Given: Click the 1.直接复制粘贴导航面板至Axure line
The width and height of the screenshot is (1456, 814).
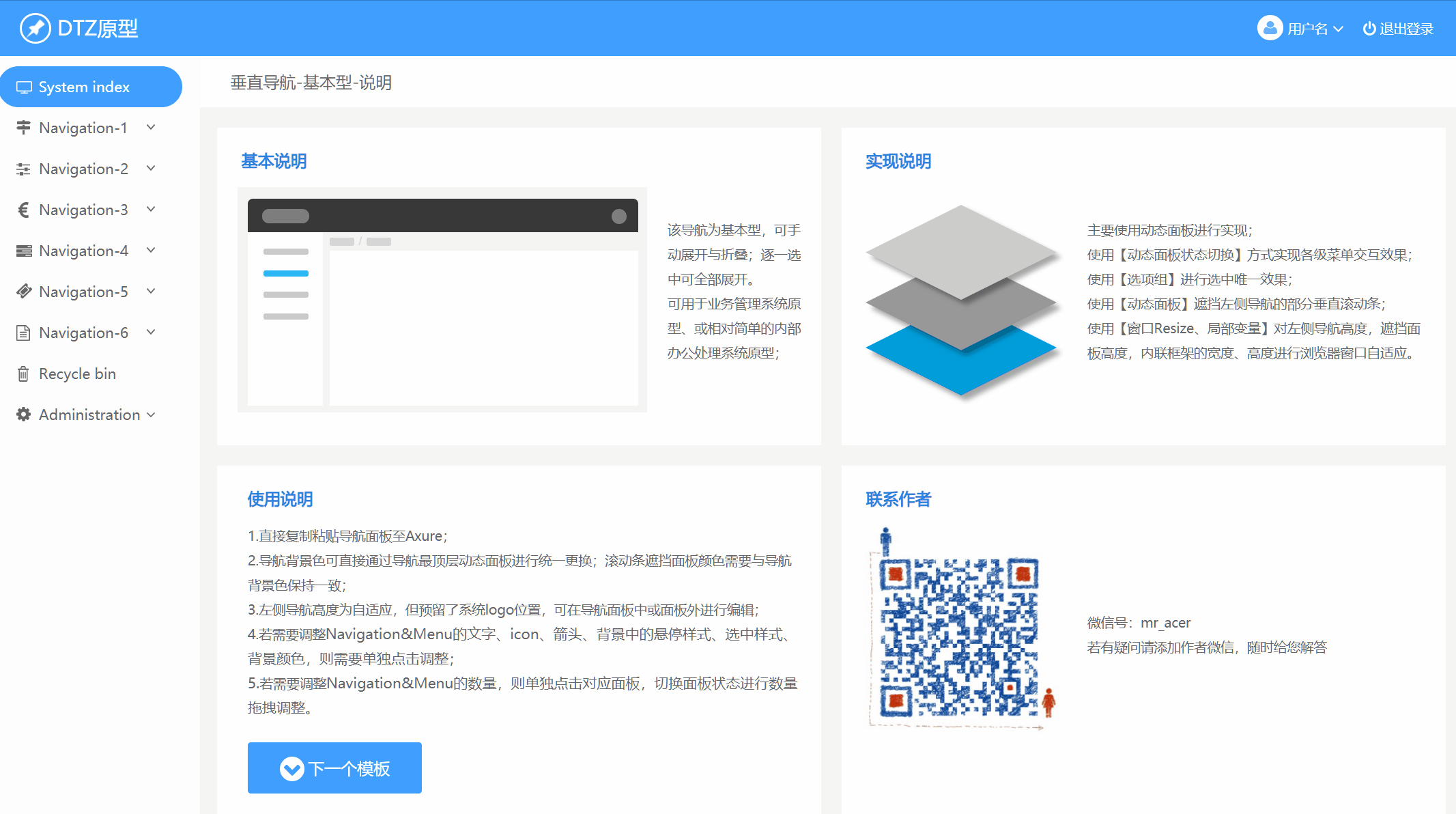Looking at the screenshot, I should click(x=347, y=536).
